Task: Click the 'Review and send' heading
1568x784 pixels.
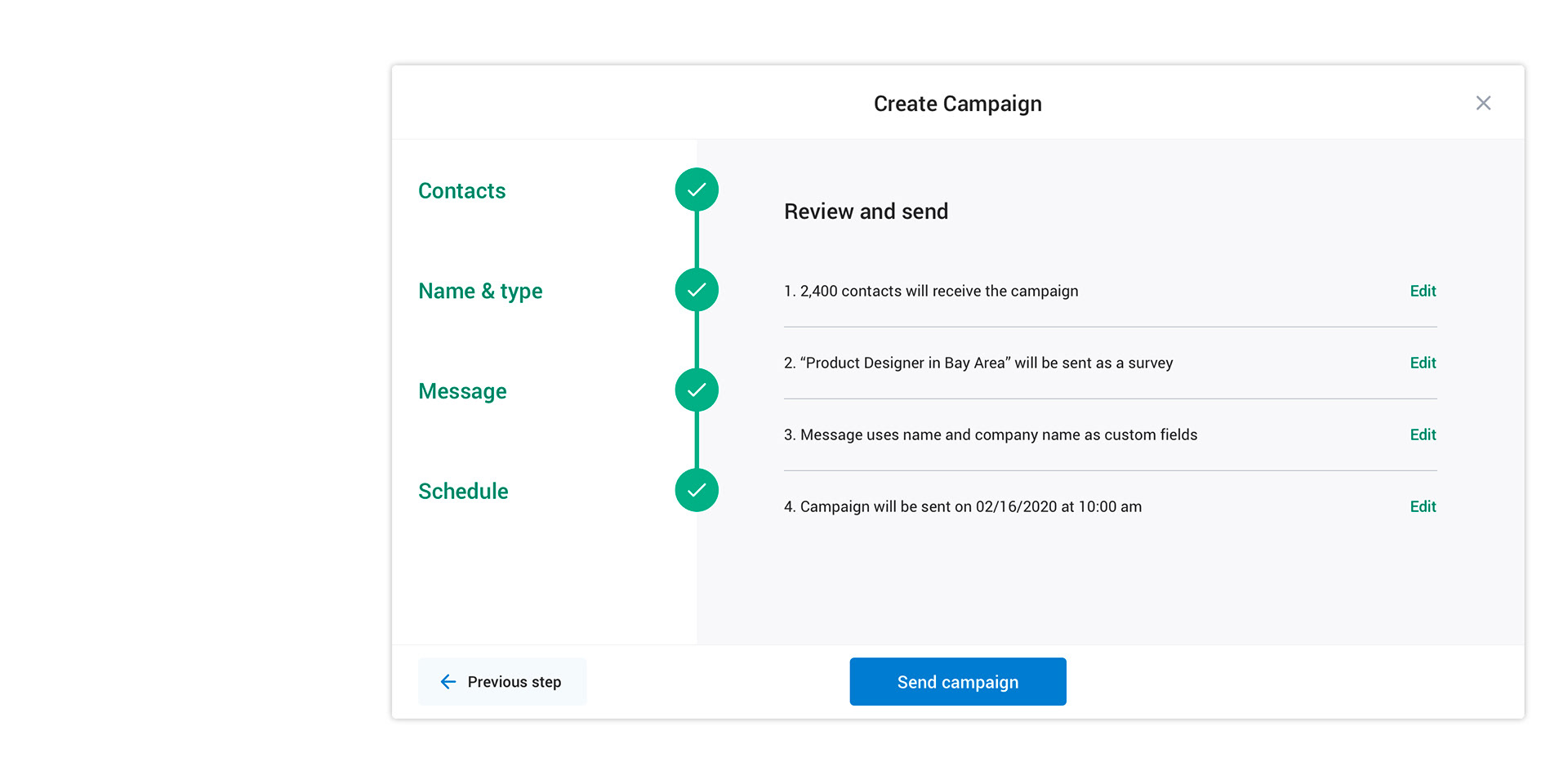Action: point(866,212)
